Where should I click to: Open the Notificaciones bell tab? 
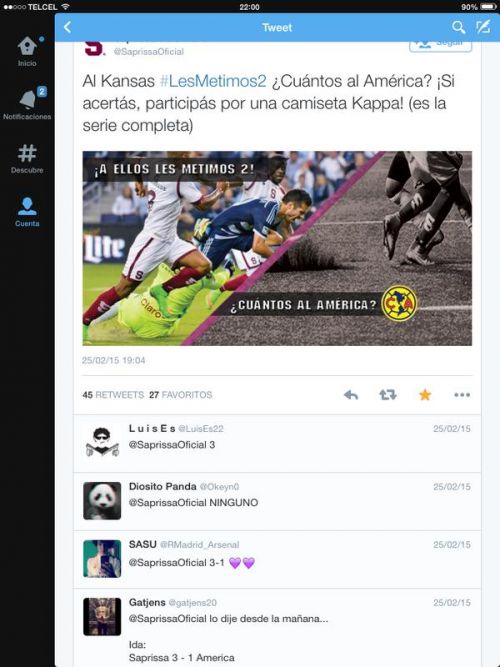pyautogui.click(x=27, y=103)
